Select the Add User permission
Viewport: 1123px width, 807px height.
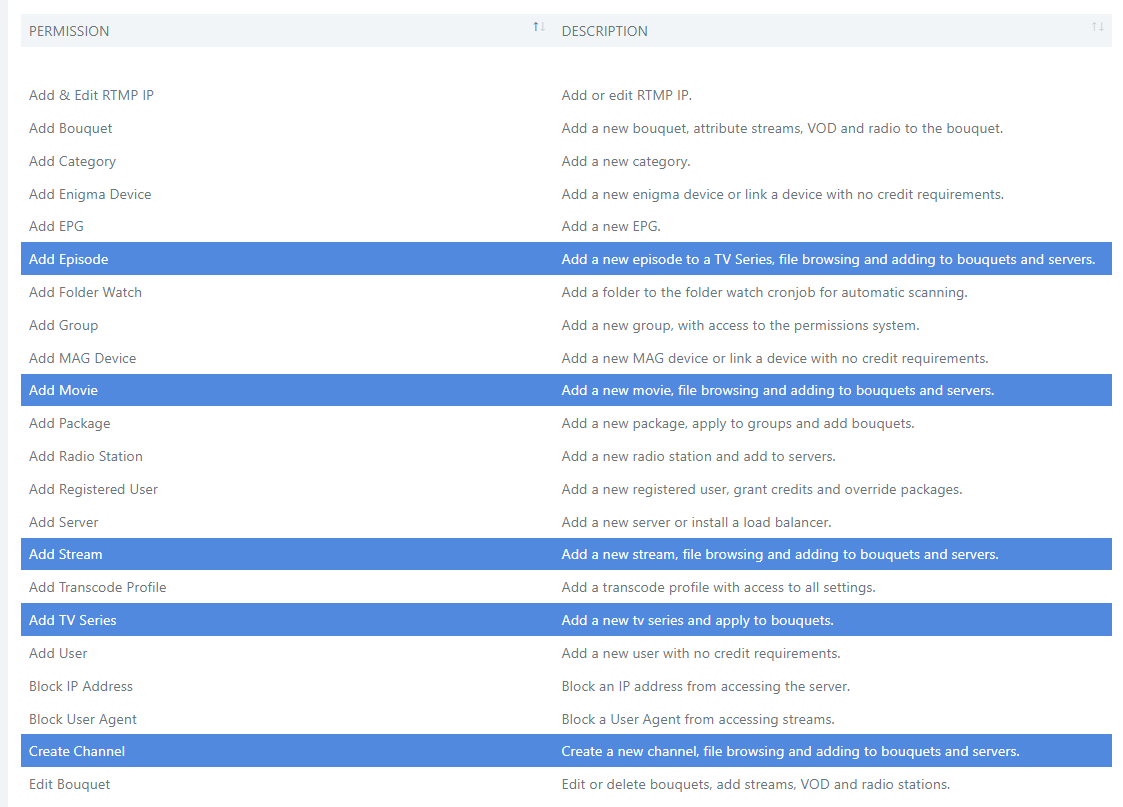(567, 653)
